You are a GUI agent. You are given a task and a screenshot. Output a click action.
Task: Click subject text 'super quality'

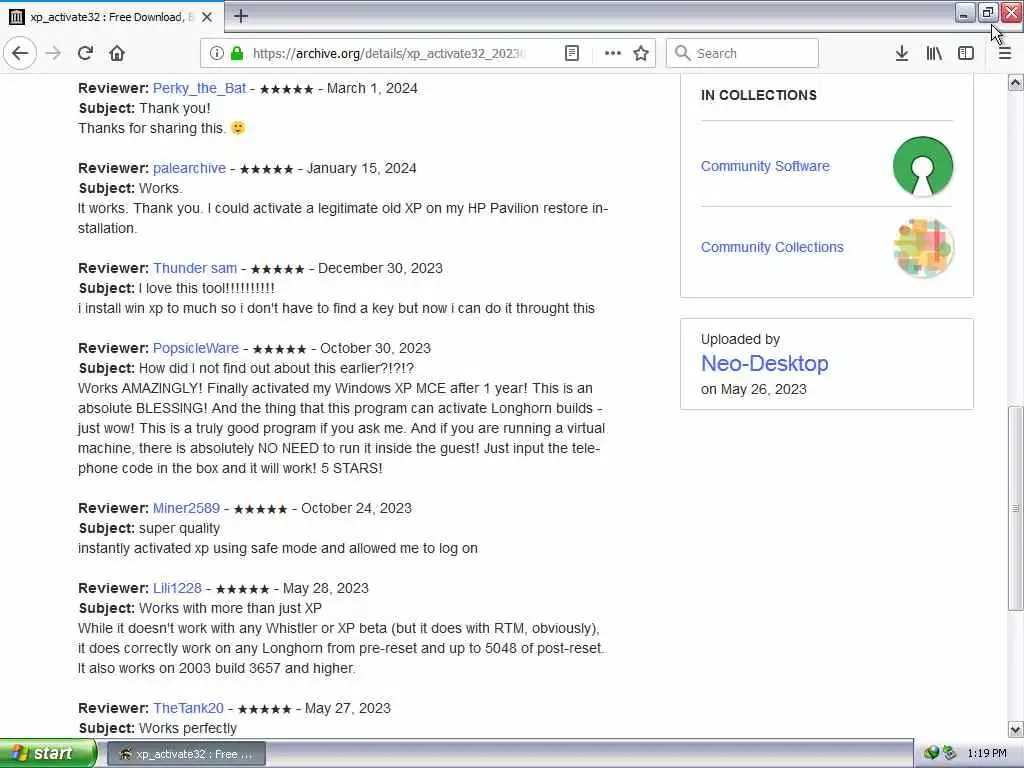coord(180,528)
